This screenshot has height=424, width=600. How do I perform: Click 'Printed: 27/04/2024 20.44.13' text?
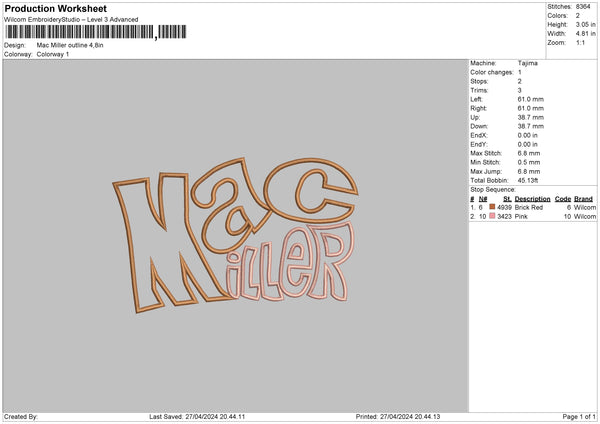point(398,417)
